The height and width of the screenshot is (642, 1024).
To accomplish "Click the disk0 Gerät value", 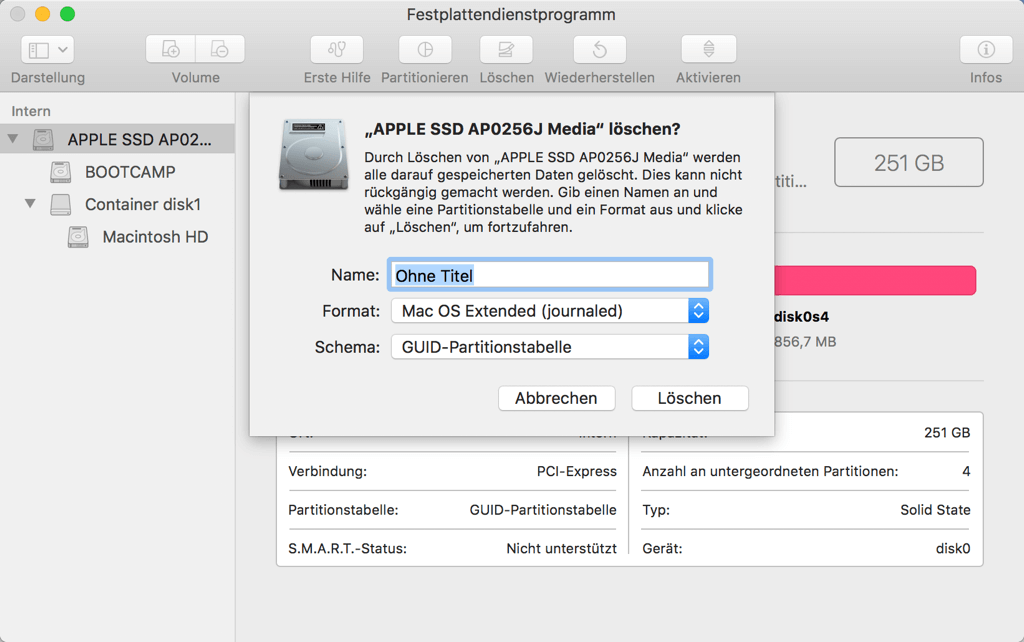I will pyautogui.click(x=953, y=549).
